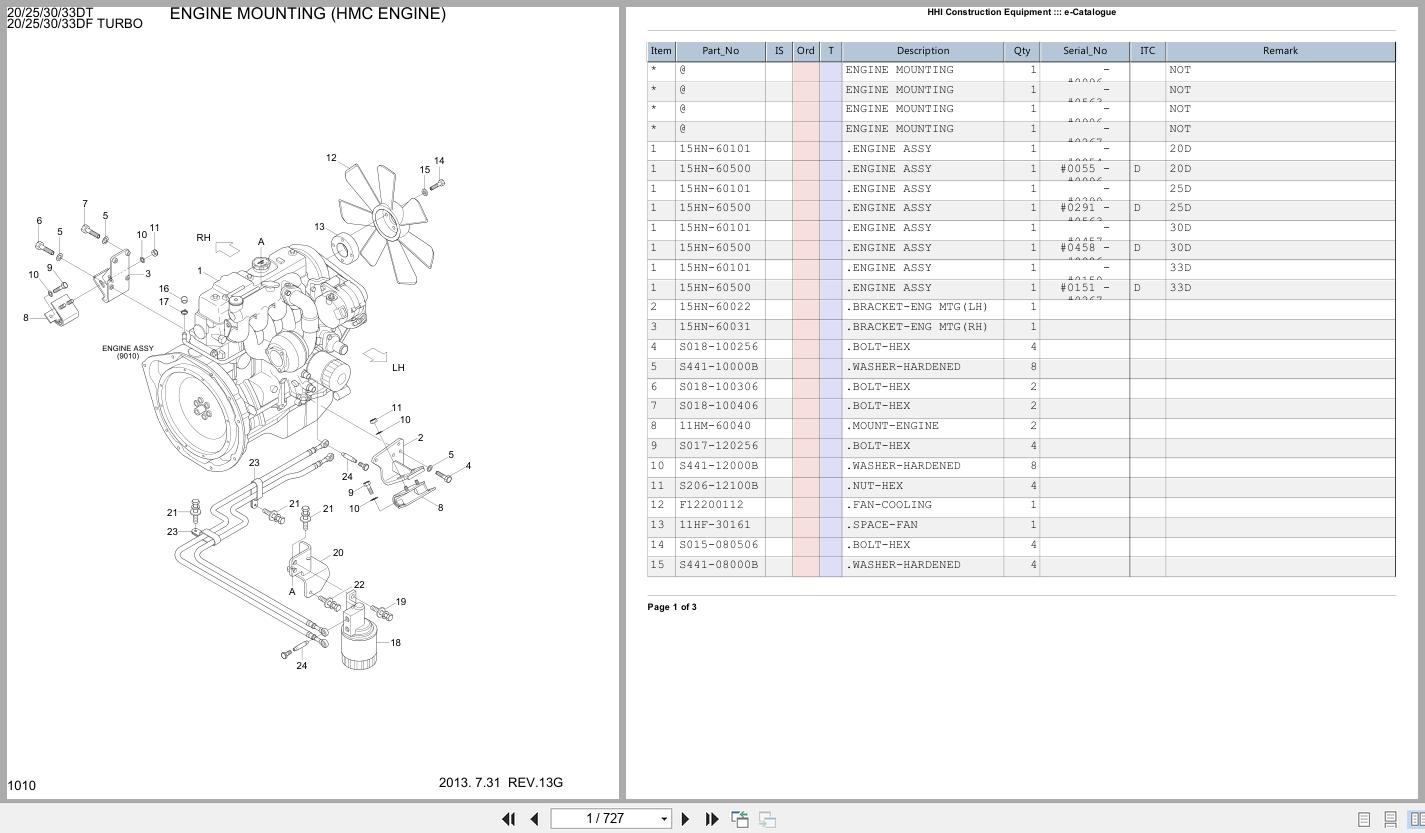Click the ITC column header
Screen dimensions: 1425x833
[x=1147, y=51]
